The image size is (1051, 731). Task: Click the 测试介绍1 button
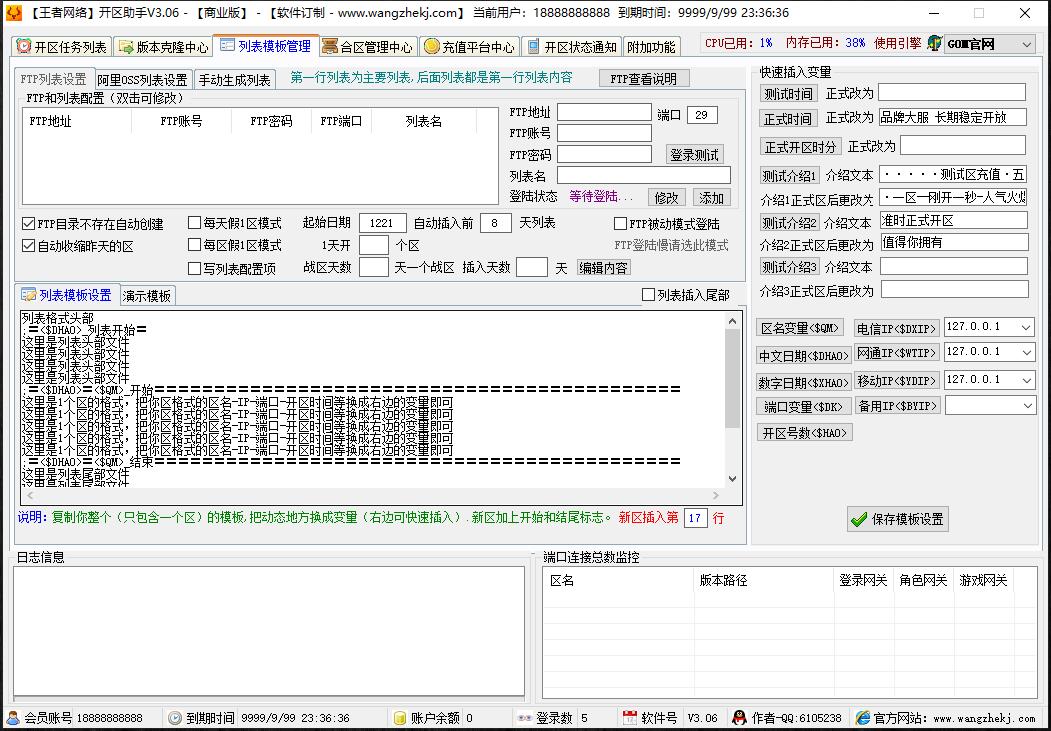790,176
